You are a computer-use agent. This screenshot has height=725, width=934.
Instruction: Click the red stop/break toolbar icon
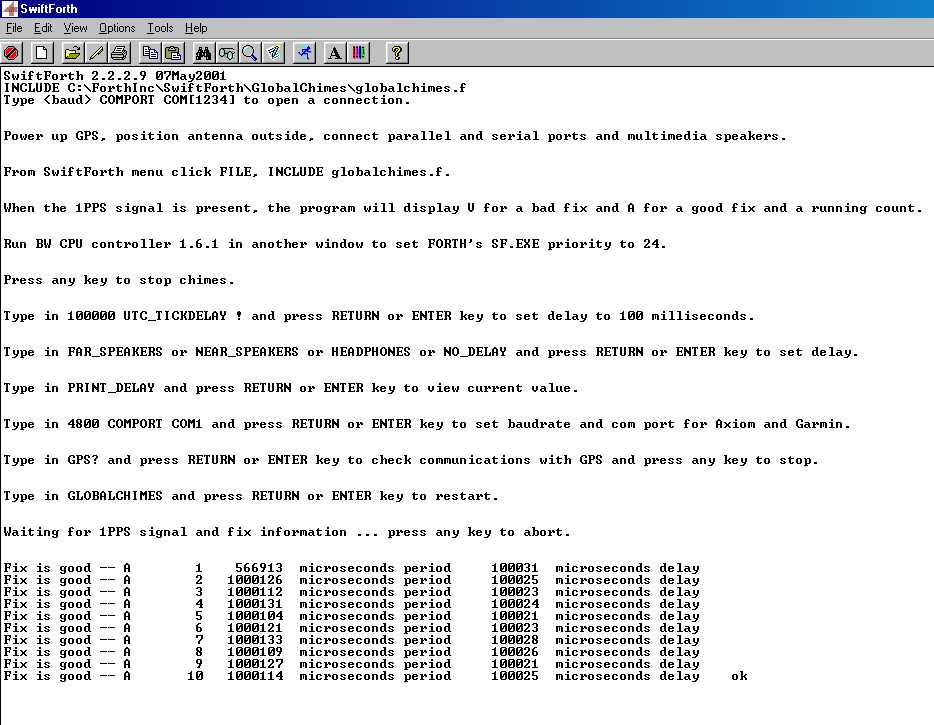click(11, 53)
